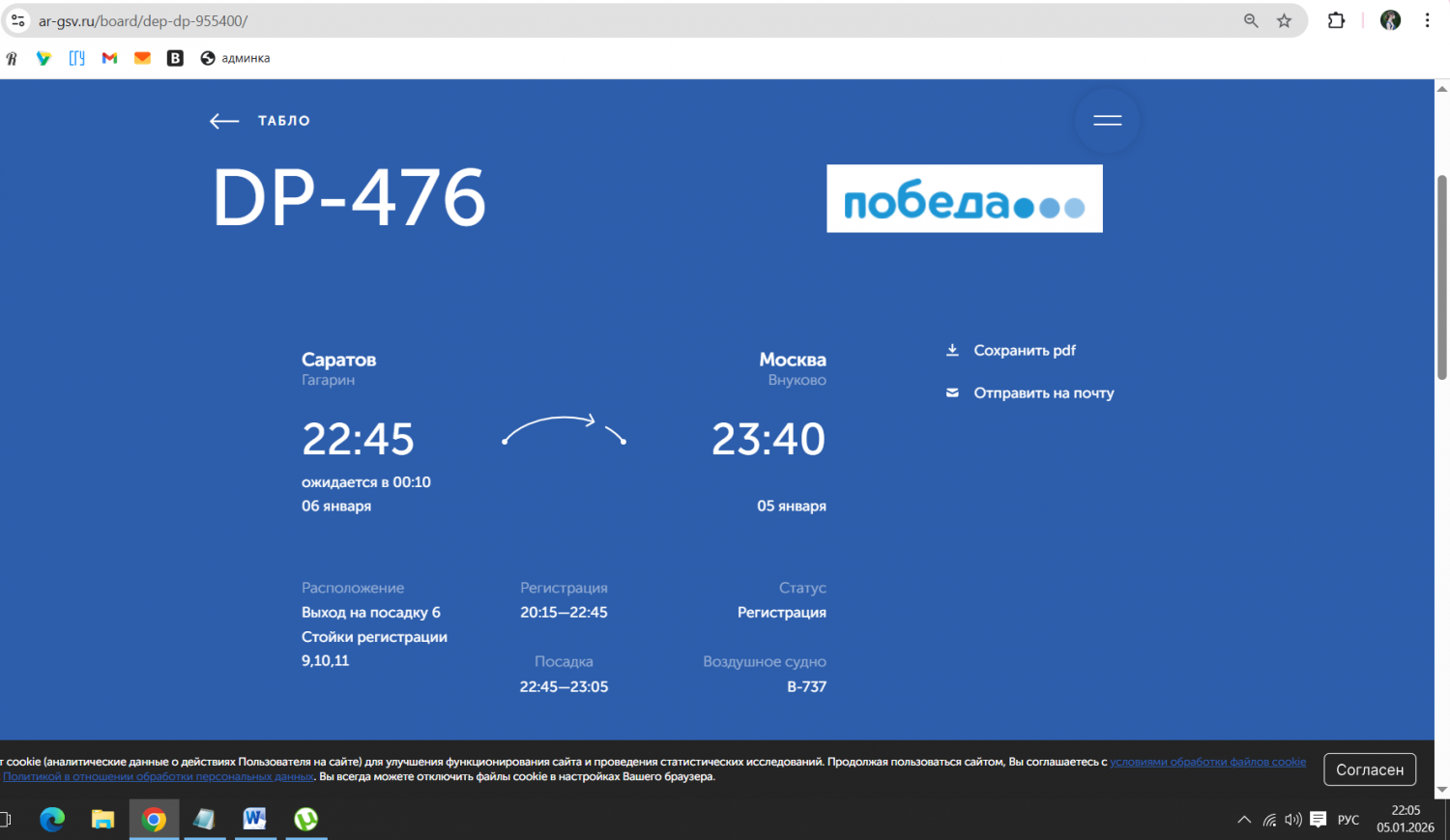
Task: View site information icon beside the URL
Action: [17, 20]
